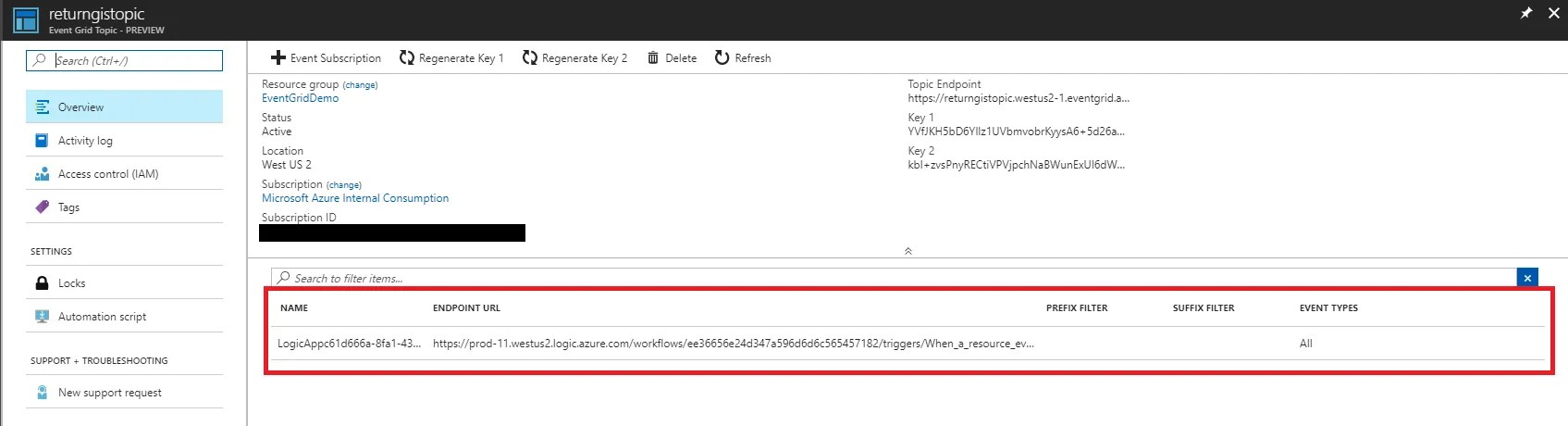Image resolution: width=1568 pixels, height=426 pixels.
Task: Collapse the essentials section chevron
Action: pyautogui.click(x=908, y=251)
